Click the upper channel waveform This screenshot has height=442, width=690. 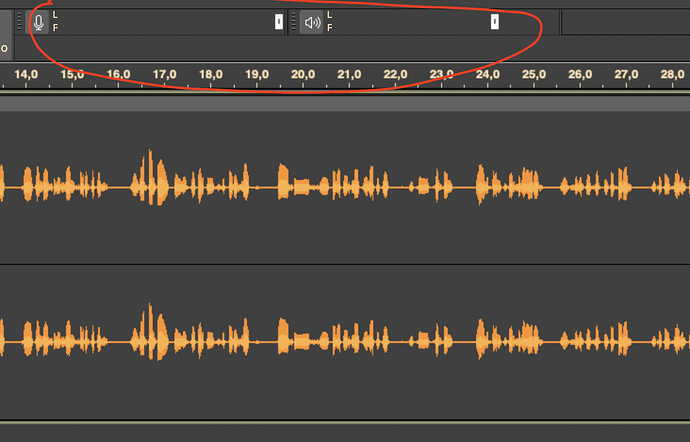click(345, 188)
